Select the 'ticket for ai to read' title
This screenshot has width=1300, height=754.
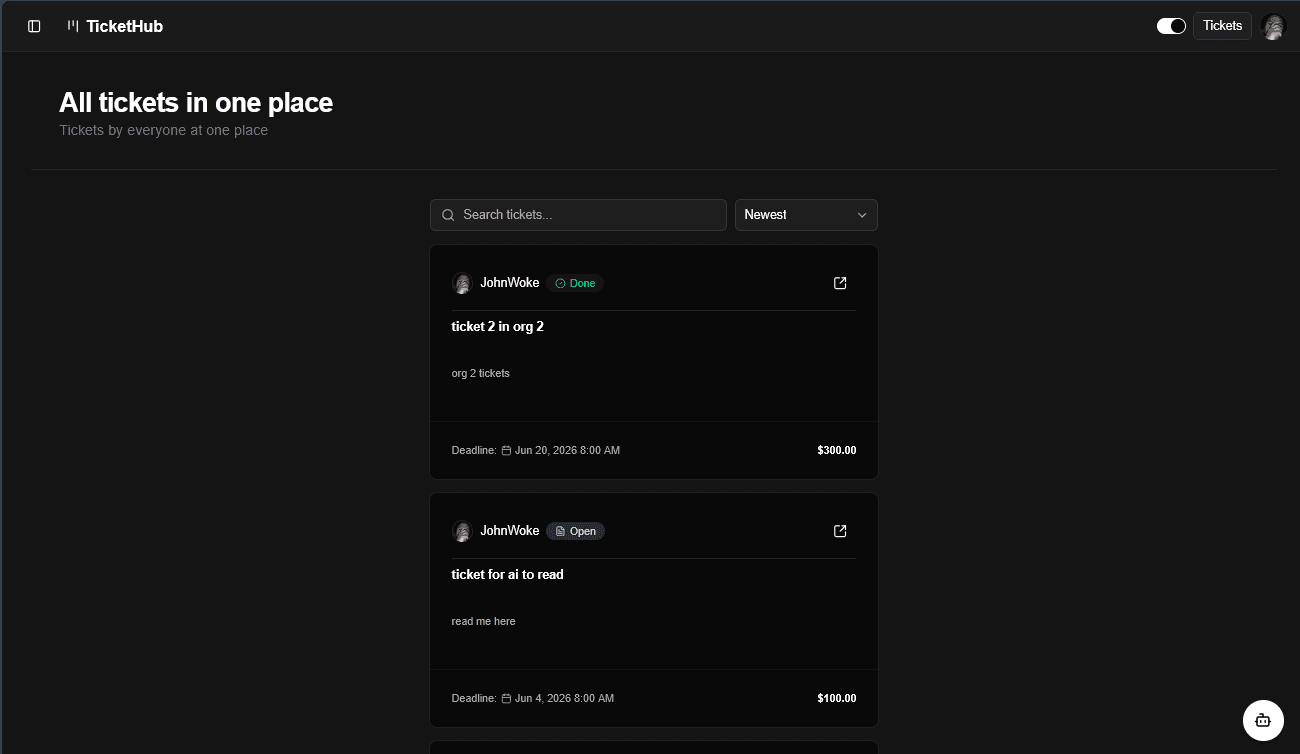(508, 574)
